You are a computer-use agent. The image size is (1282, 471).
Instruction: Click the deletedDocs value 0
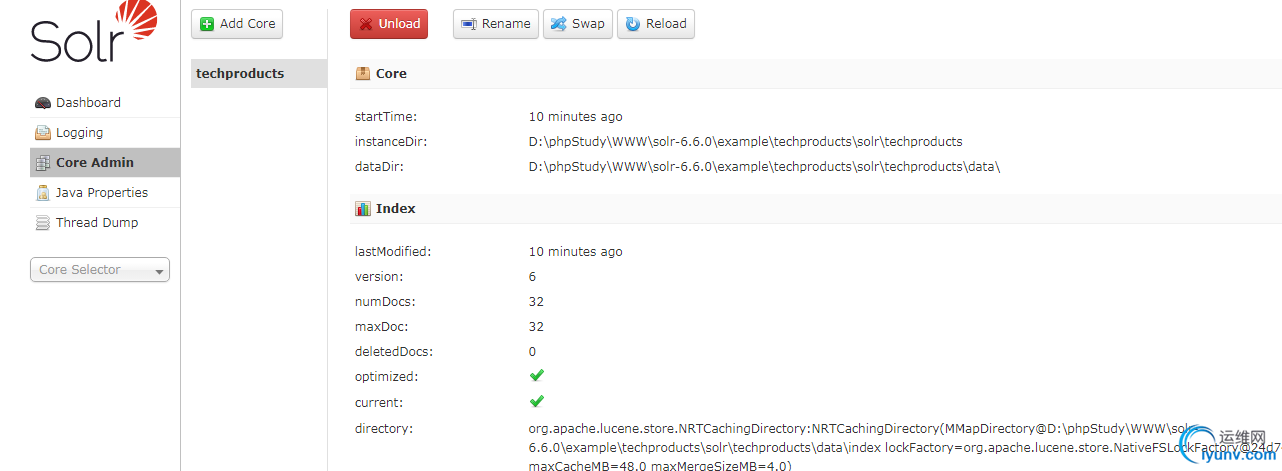(533, 352)
